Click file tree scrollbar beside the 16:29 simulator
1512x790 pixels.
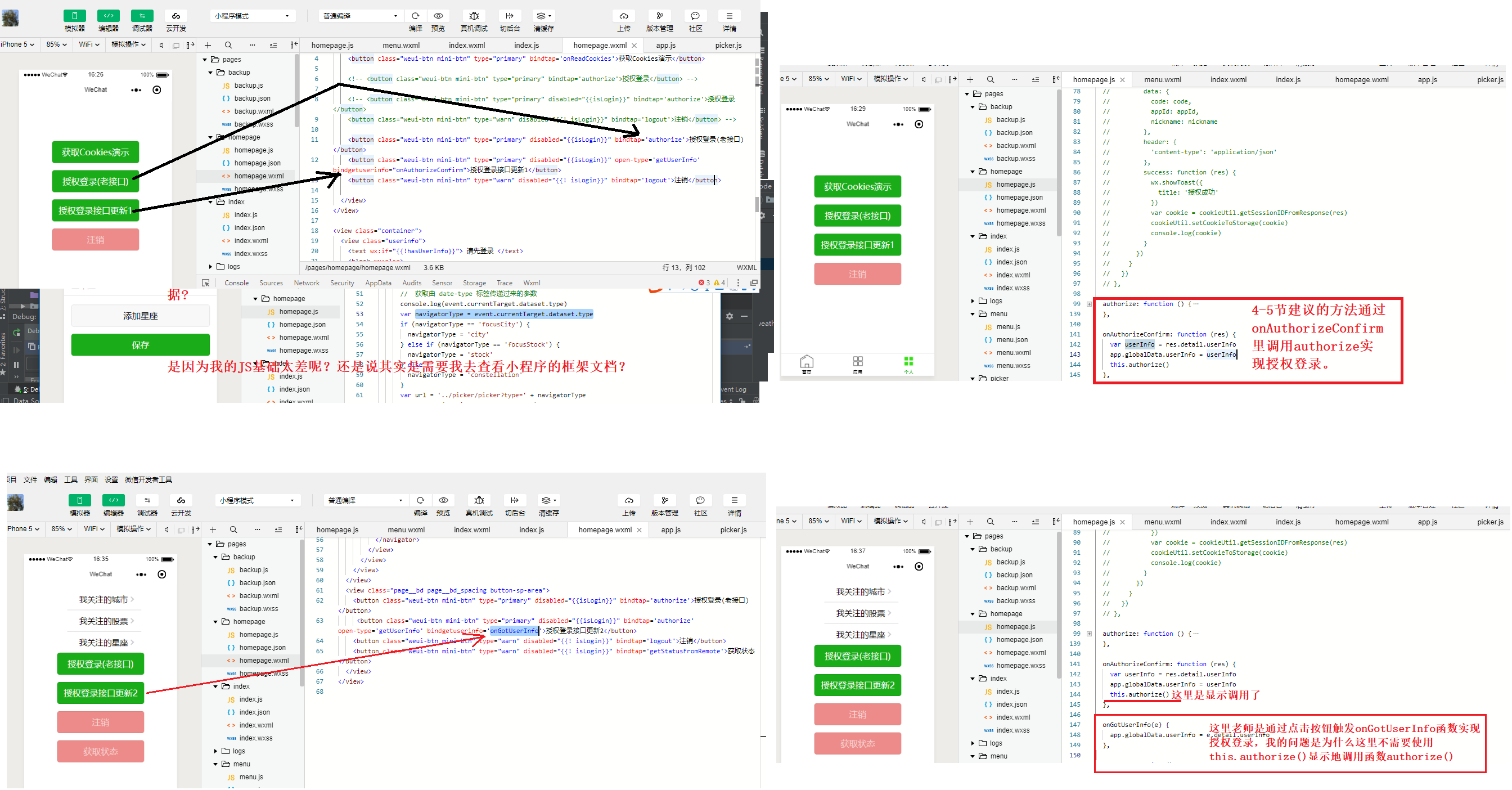(x=1059, y=164)
